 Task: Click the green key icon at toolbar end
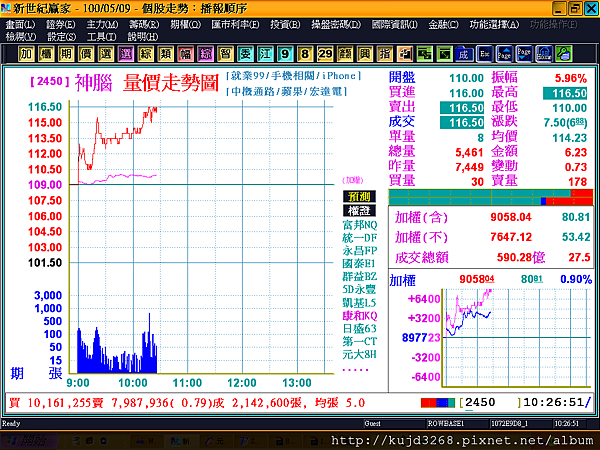[563, 54]
